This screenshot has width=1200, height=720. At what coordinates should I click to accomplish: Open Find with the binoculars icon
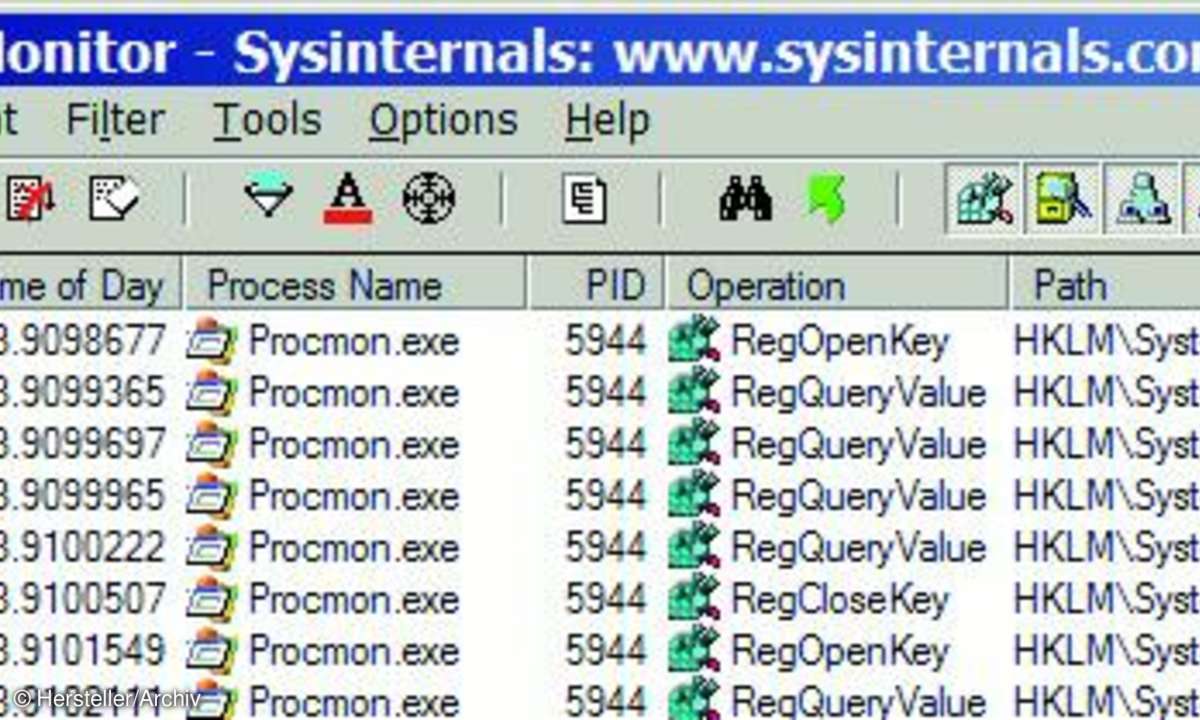(x=745, y=198)
